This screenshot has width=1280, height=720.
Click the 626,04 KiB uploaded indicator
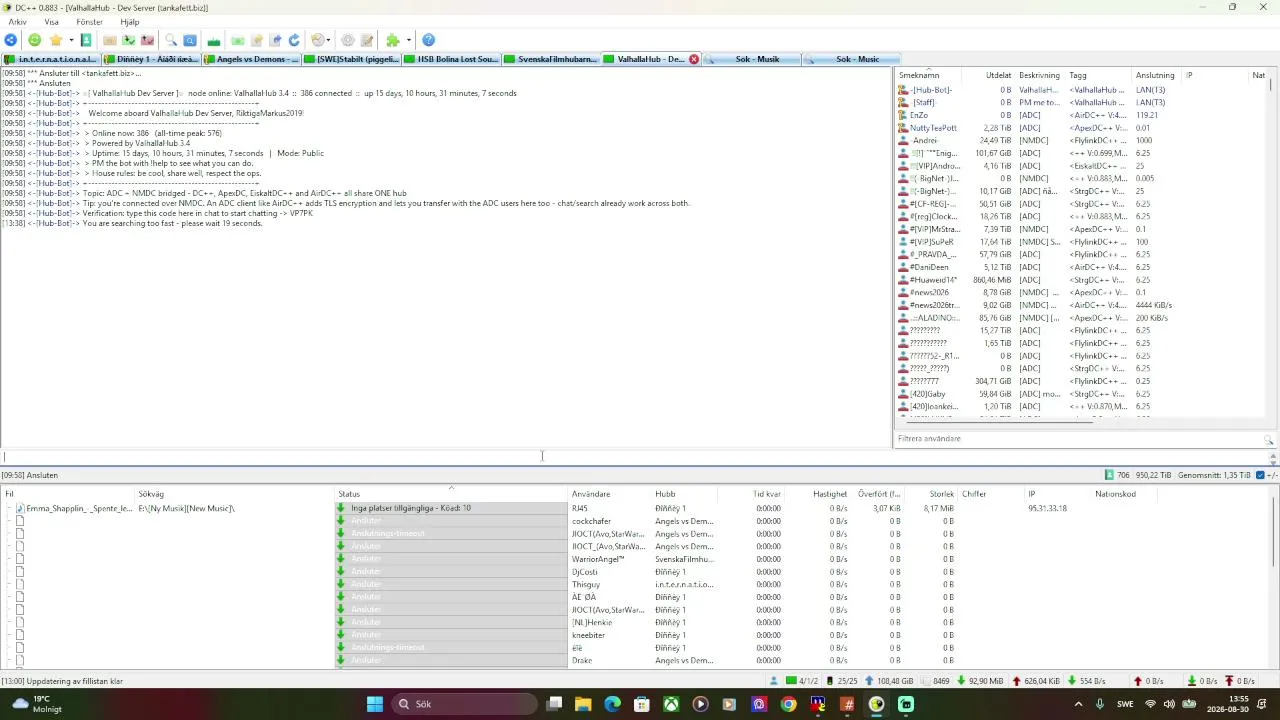pos(1036,681)
